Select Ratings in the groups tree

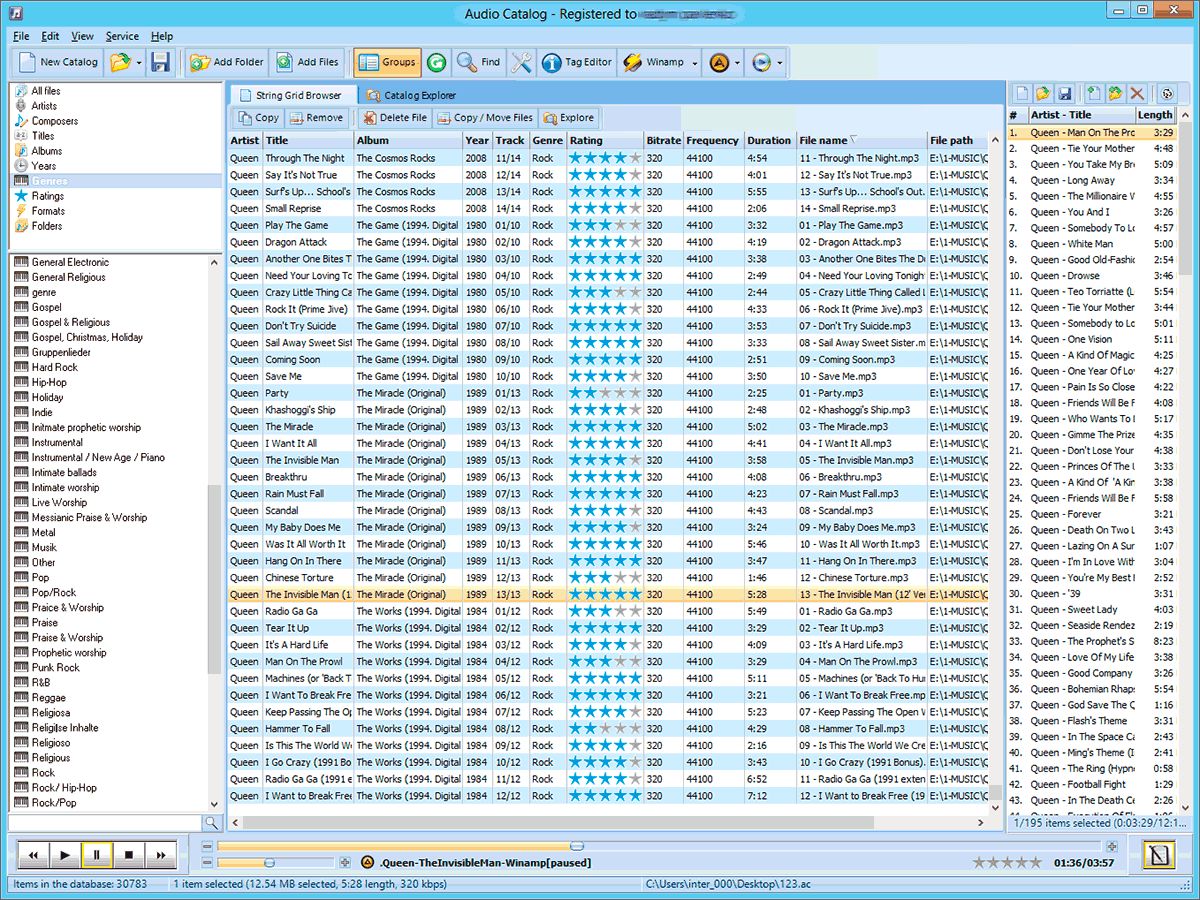(x=48, y=196)
